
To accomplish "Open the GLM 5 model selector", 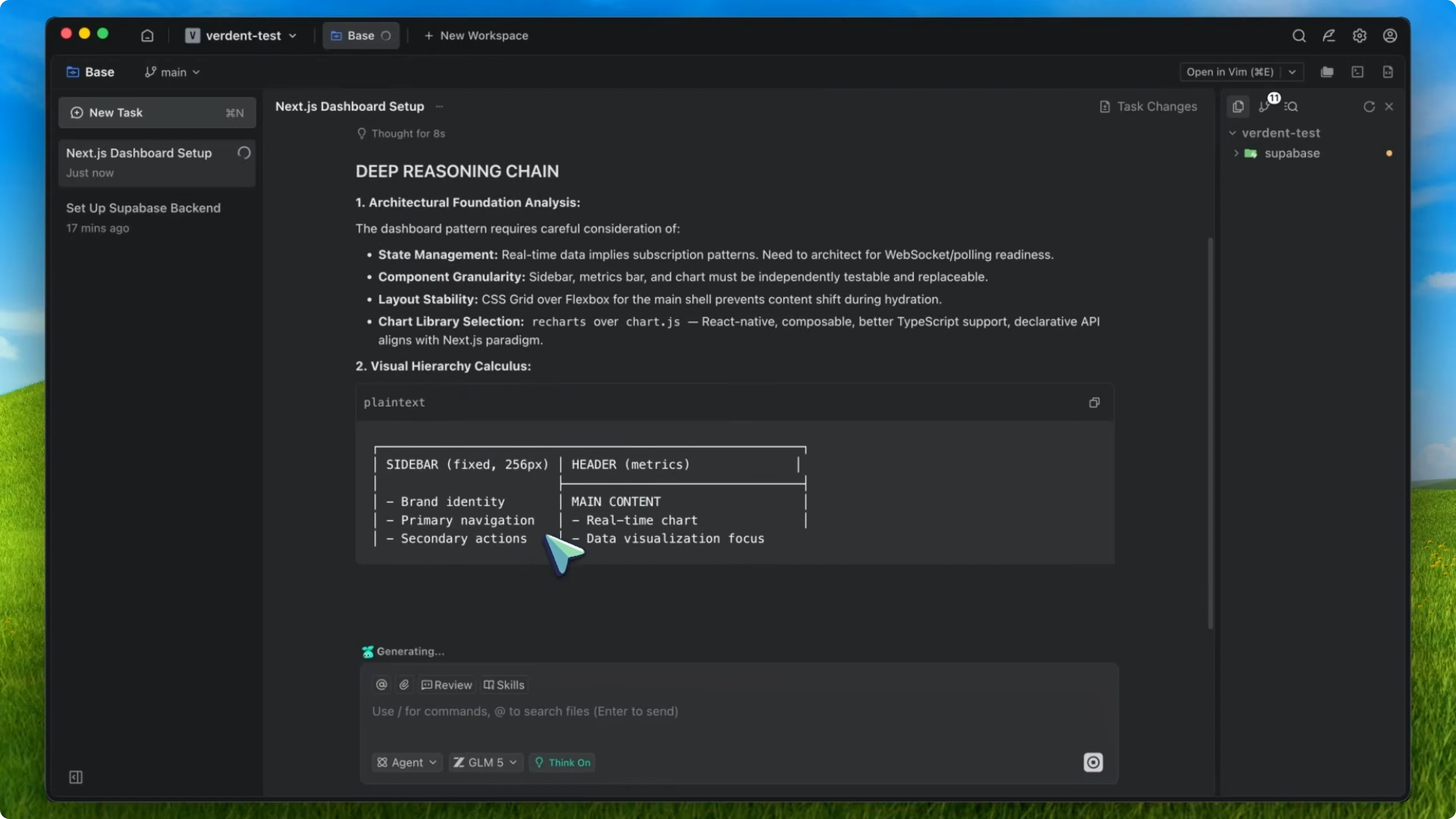I will [x=484, y=762].
